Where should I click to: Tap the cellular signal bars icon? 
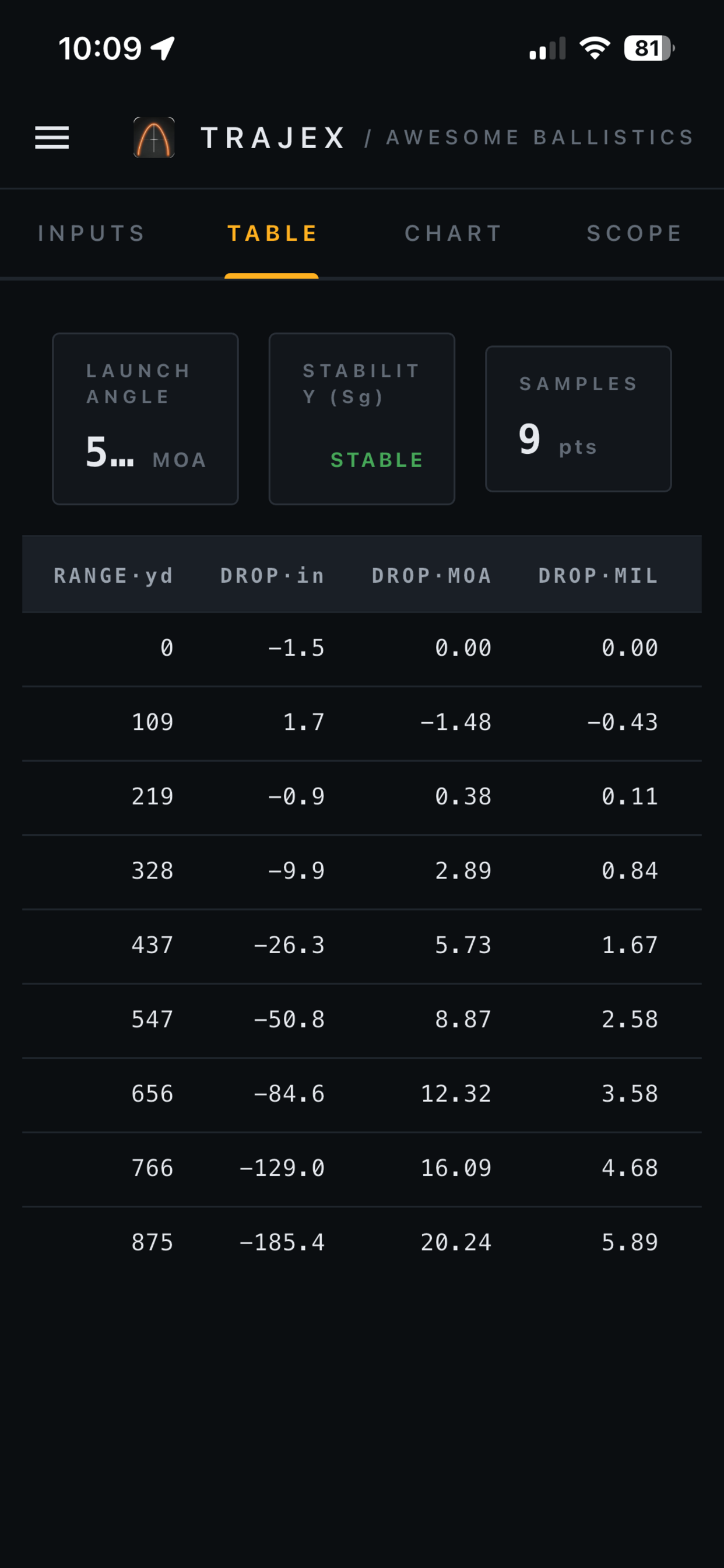[547, 48]
